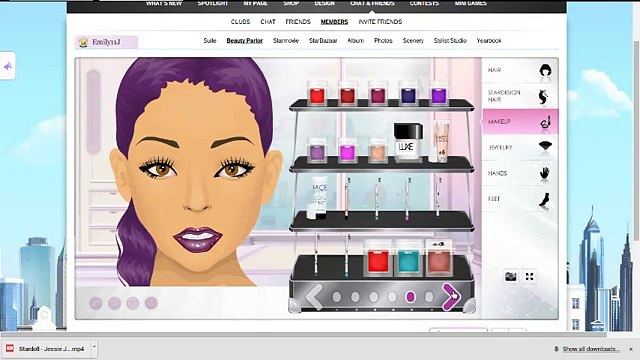Open Stardesign Hair seahorse icon
The width and height of the screenshot is (640, 360).
(543, 96)
